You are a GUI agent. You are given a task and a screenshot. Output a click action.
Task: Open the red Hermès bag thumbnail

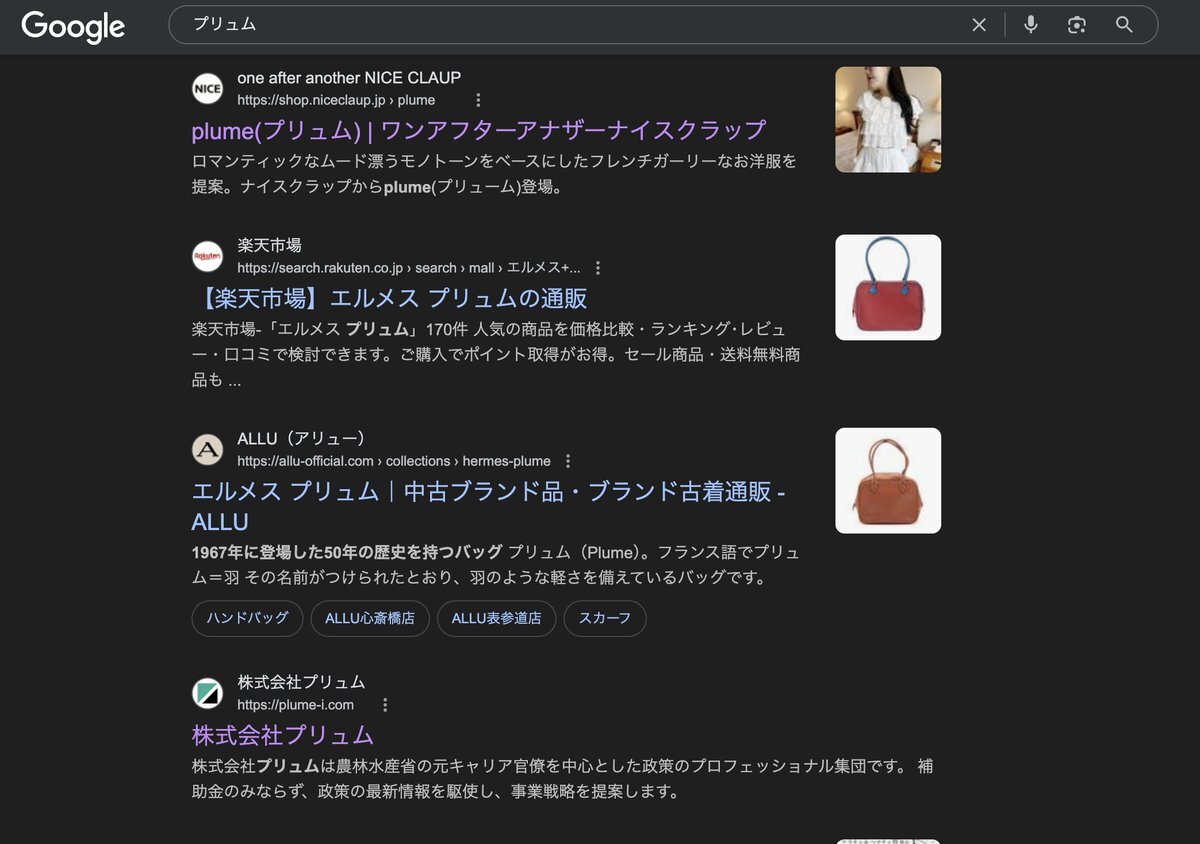(x=888, y=287)
